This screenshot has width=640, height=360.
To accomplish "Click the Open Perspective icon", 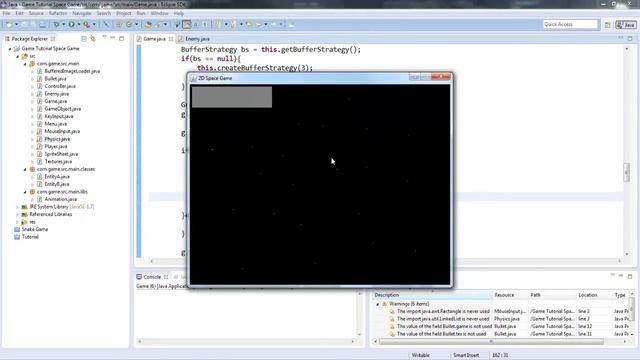I will [607, 25].
